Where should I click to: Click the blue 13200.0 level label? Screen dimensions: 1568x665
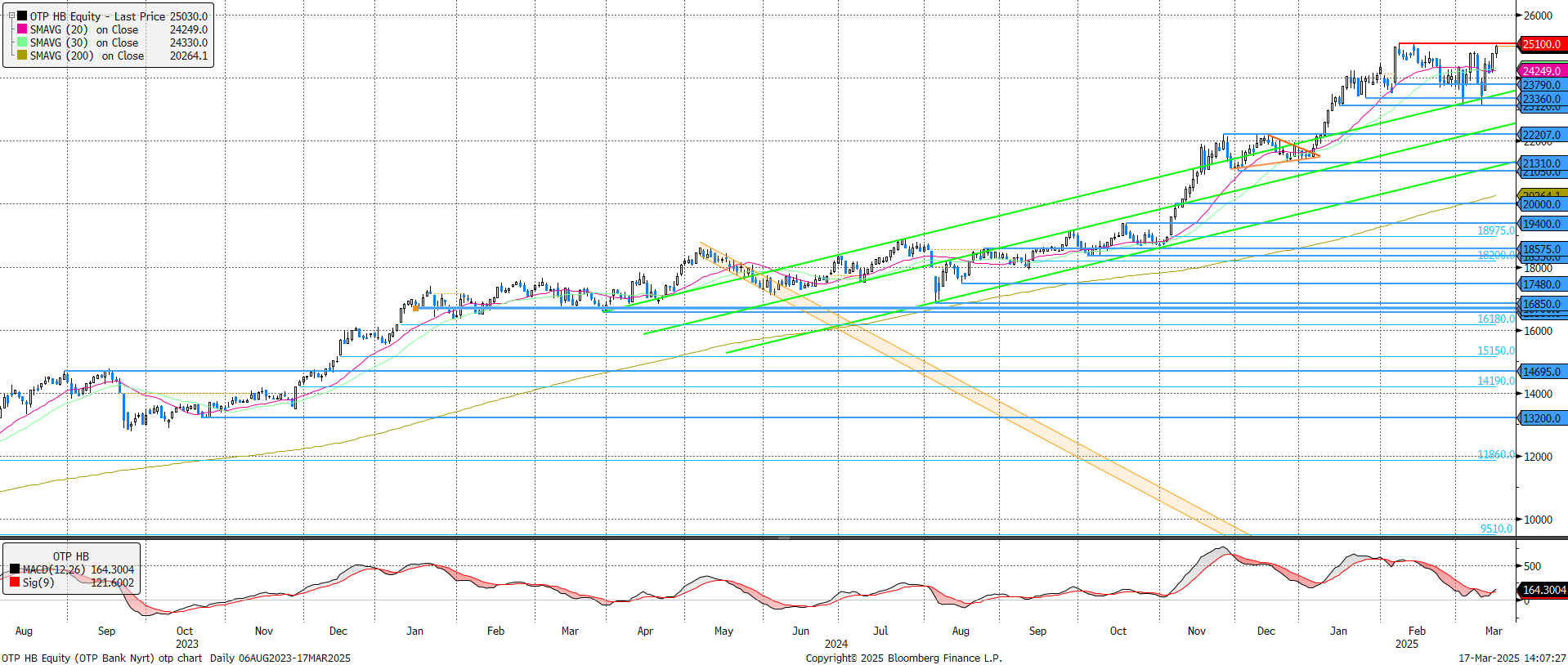(1543, 418)
